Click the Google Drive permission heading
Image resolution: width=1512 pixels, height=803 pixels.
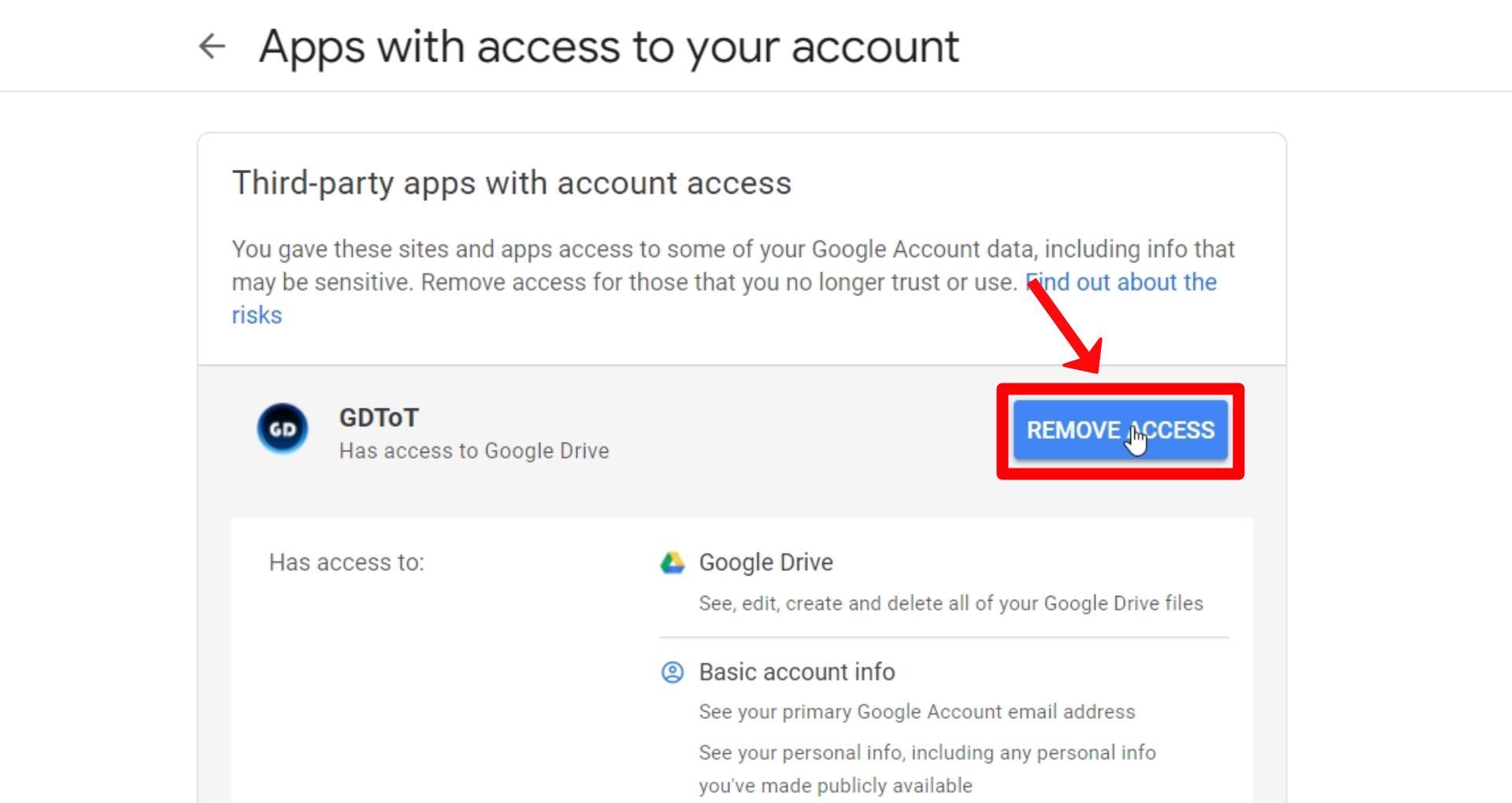click(x=766, y=562)
